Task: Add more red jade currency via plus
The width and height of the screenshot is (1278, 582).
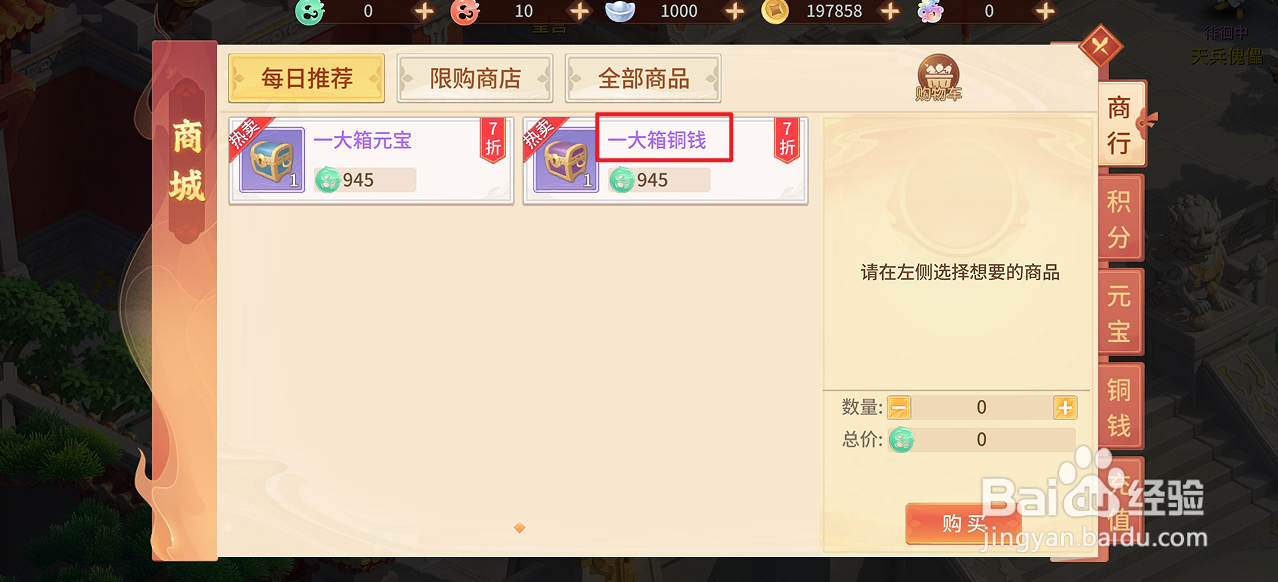Action: tap(579, 11)
